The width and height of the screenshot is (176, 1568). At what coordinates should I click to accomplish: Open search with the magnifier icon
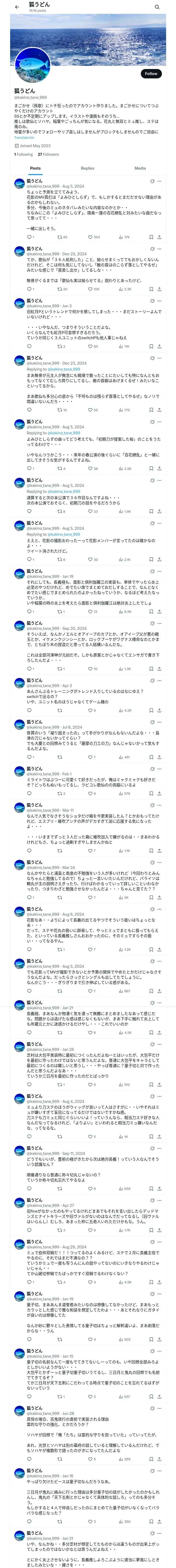coord(157,7)
